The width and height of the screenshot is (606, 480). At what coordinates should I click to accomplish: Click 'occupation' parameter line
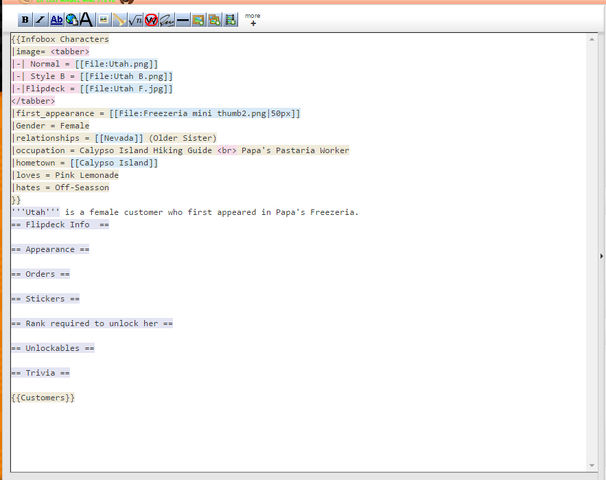pyautogui.click(x=180, y=150)
